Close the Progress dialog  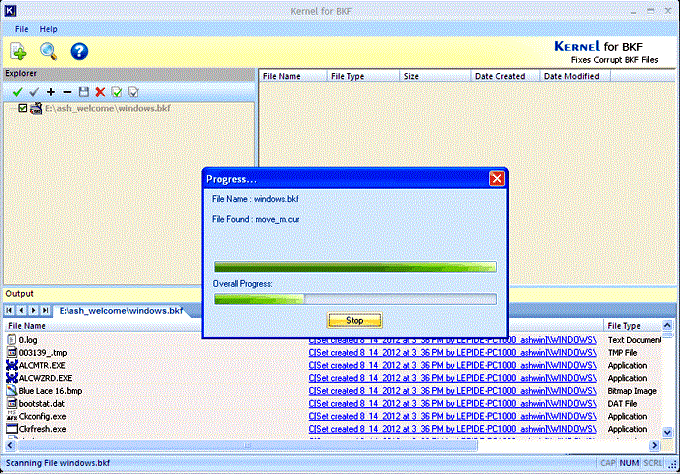coord(497,178)
